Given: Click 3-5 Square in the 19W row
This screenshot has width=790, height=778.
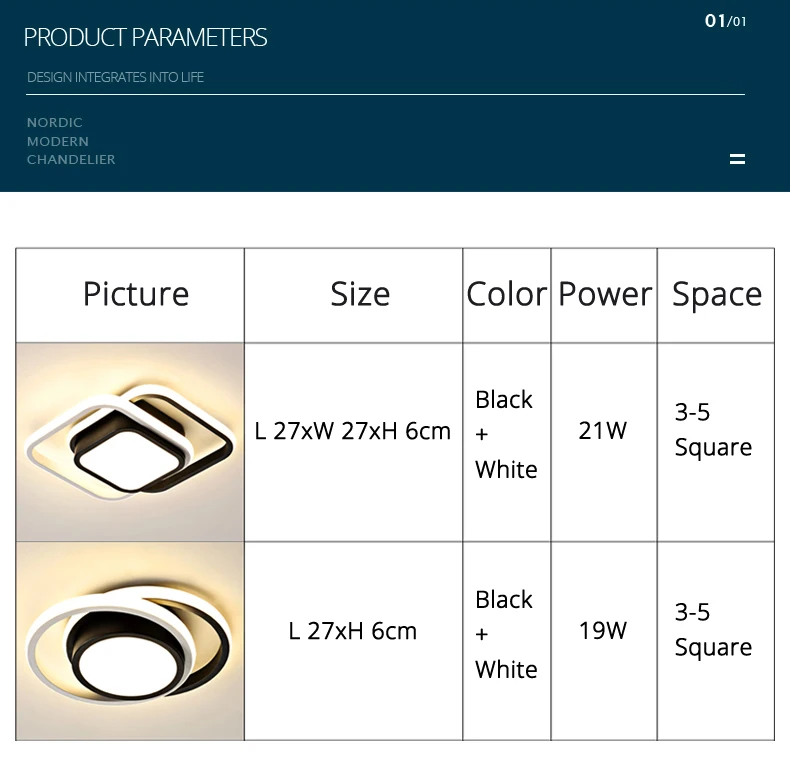Looking at the screenshot, I should (x=713, y=630).
